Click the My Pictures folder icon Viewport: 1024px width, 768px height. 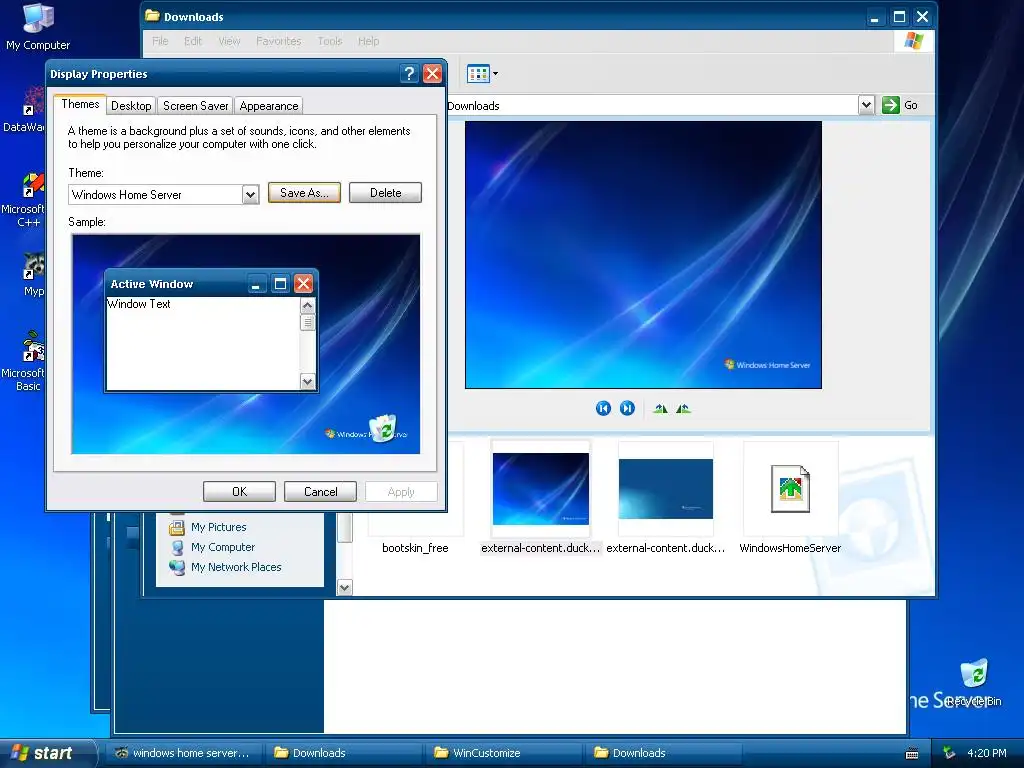pyautogui.click(x=176, y=527)
